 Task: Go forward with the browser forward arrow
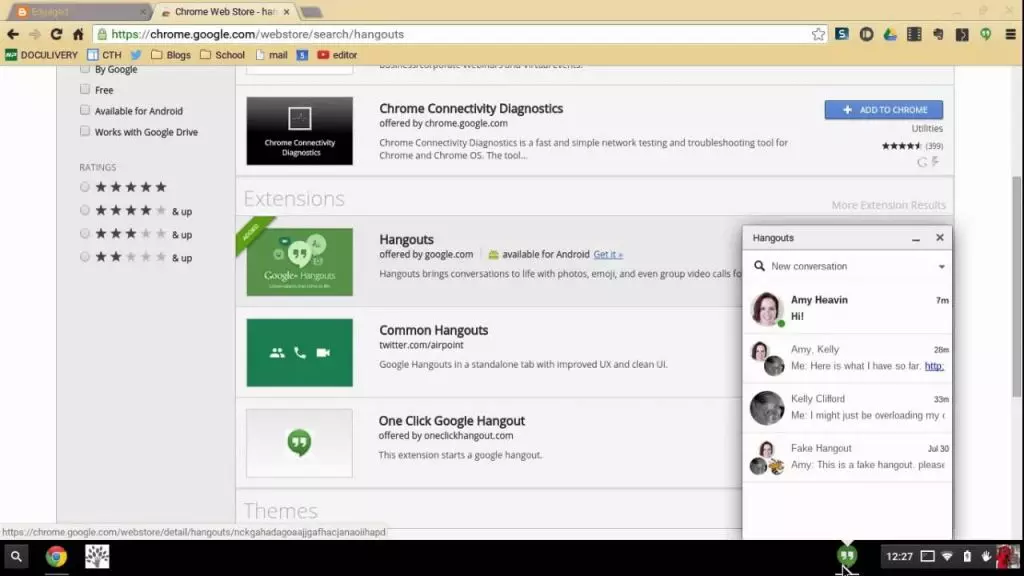point(35,34)
